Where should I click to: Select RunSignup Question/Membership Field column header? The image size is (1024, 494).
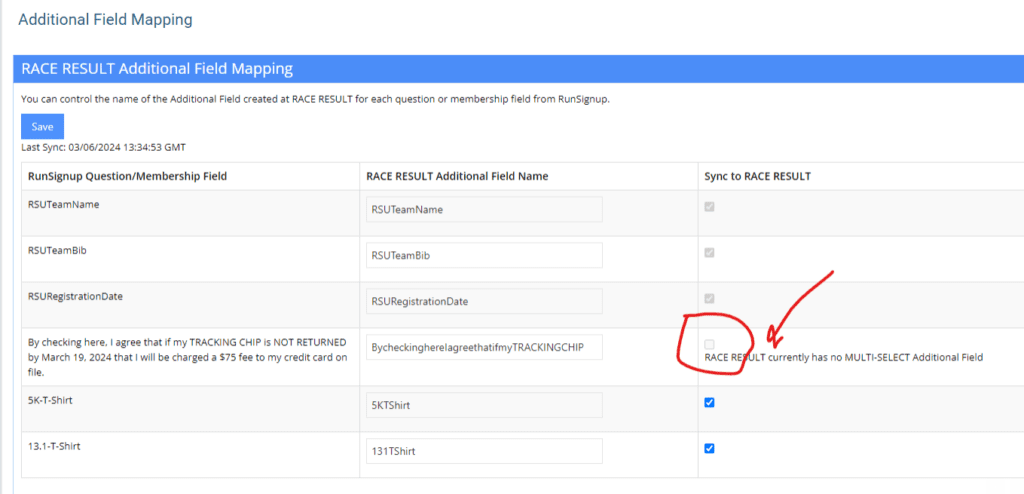[127, 176]
